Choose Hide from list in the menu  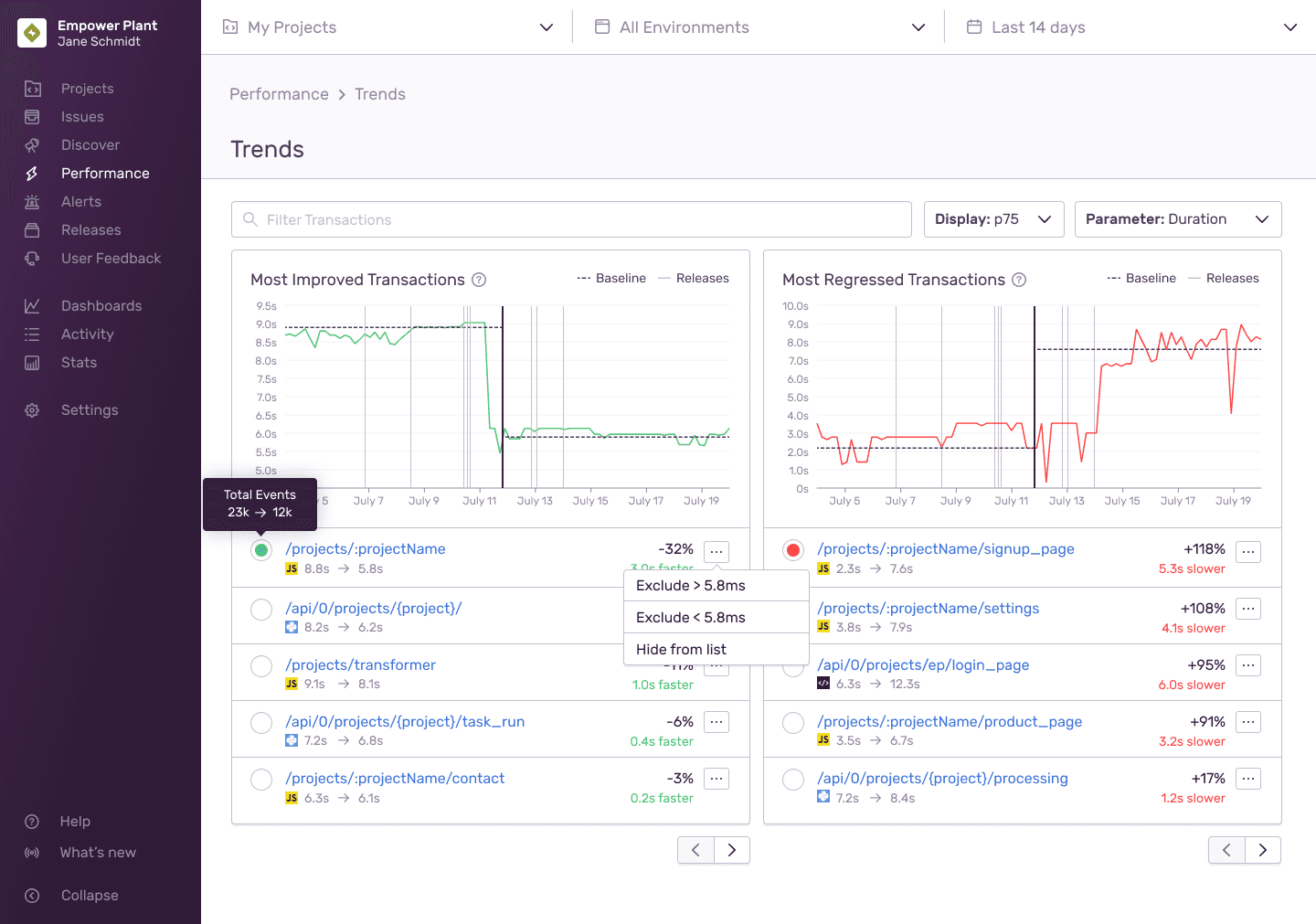681,649
